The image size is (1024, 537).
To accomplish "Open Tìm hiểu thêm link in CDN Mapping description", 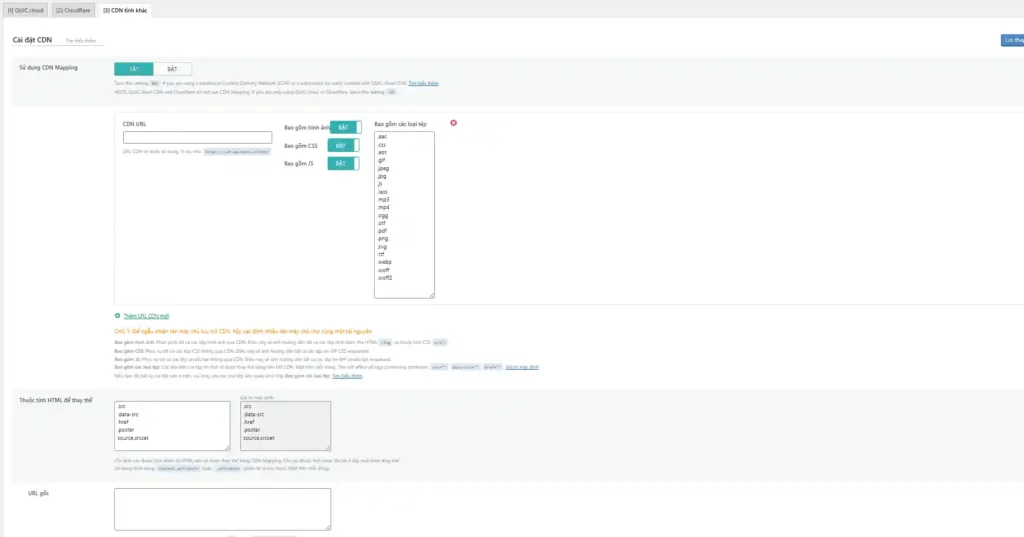I will [423, 84].
